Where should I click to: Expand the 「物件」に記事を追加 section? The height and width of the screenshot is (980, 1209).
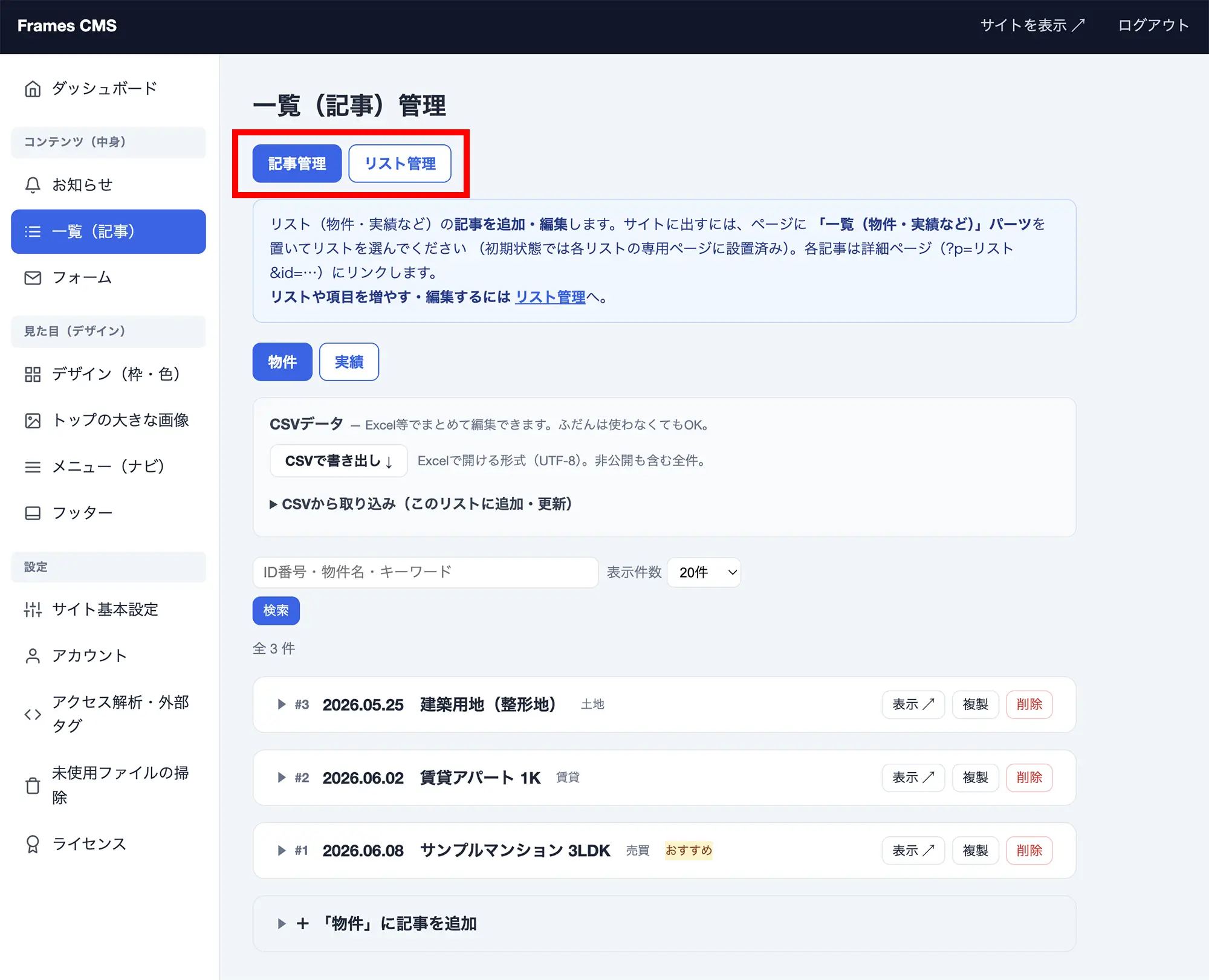point(664,923)
